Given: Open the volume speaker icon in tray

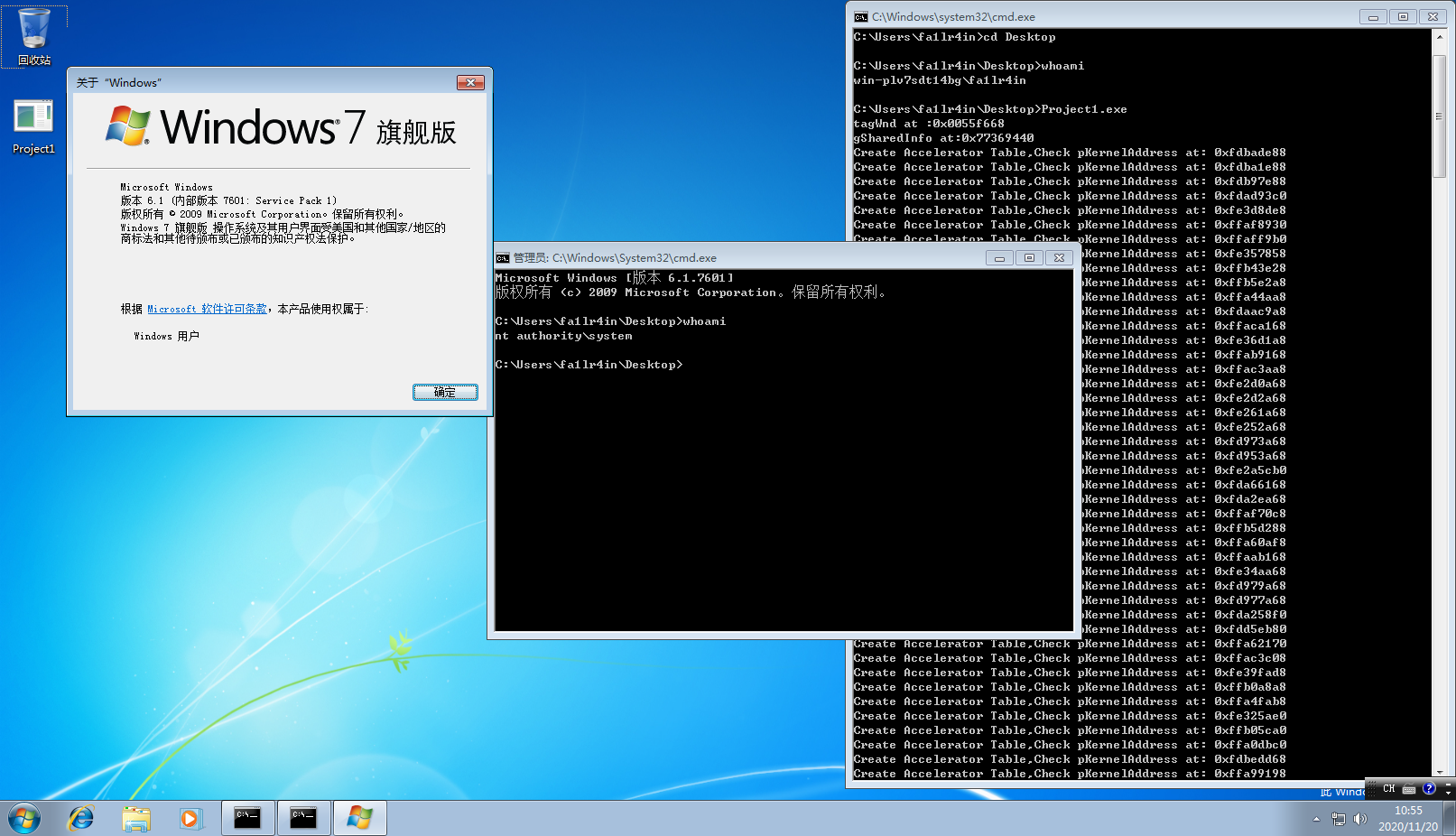Looking at the screenshot, I should click(x=1360, y=819).
